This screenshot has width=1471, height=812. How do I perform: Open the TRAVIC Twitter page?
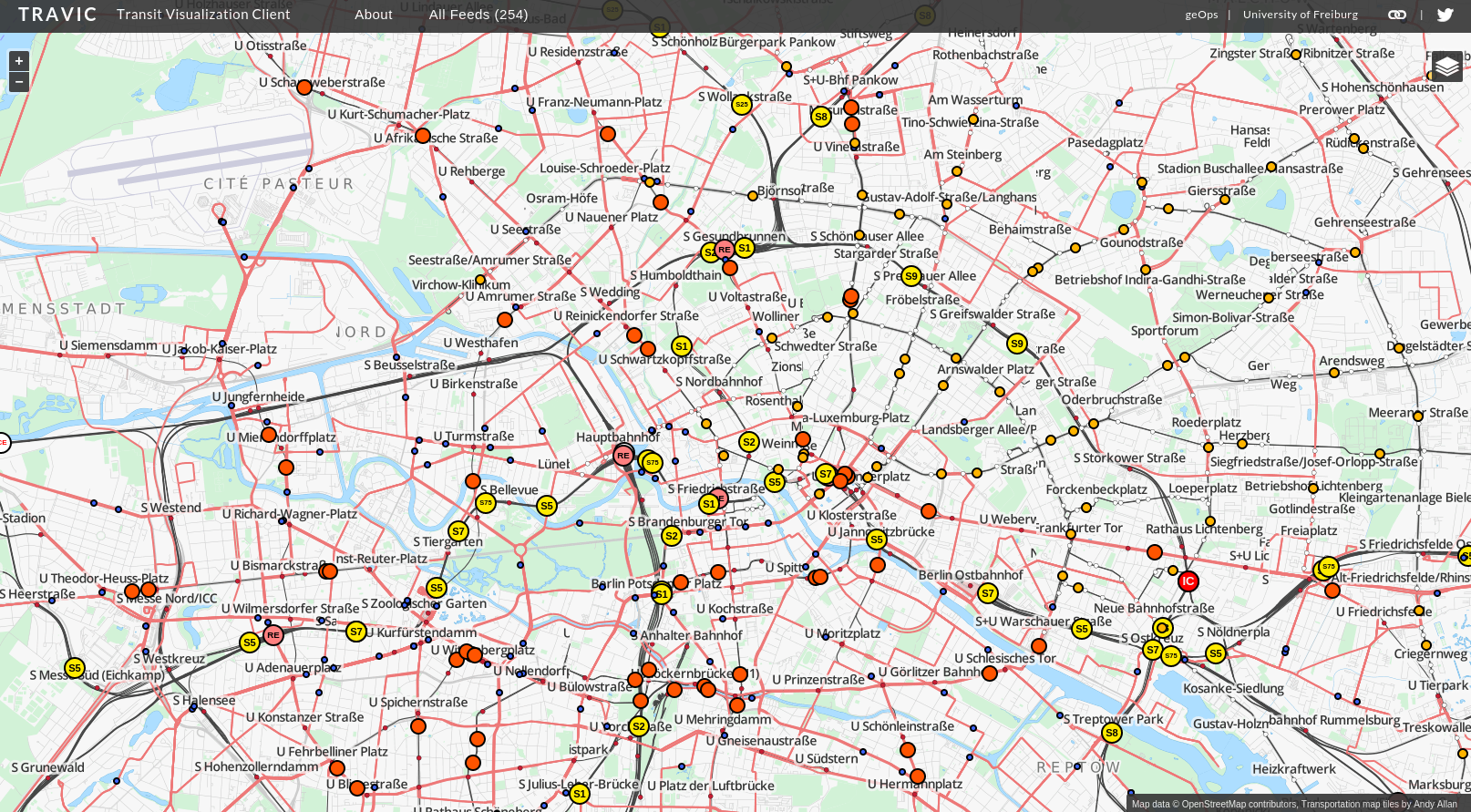click(1445, 15)
